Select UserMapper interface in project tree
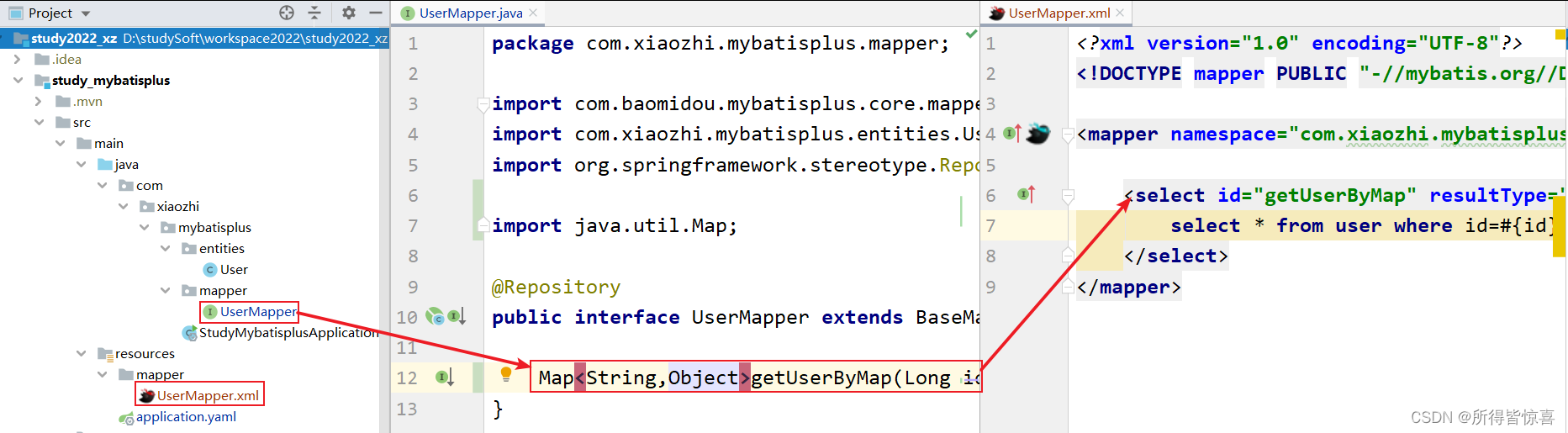 (x=258, y=312)
